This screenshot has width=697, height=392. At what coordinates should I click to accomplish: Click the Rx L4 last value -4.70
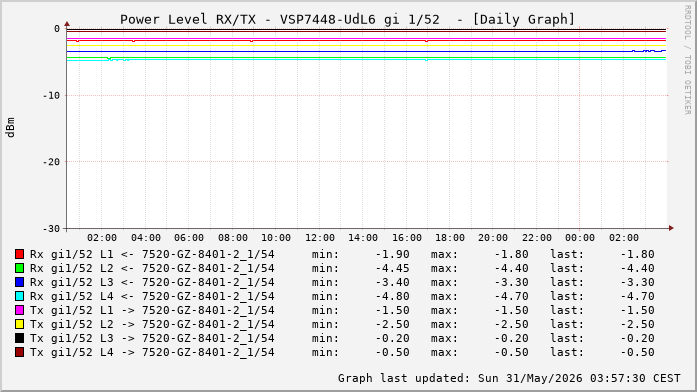[637, 296]
